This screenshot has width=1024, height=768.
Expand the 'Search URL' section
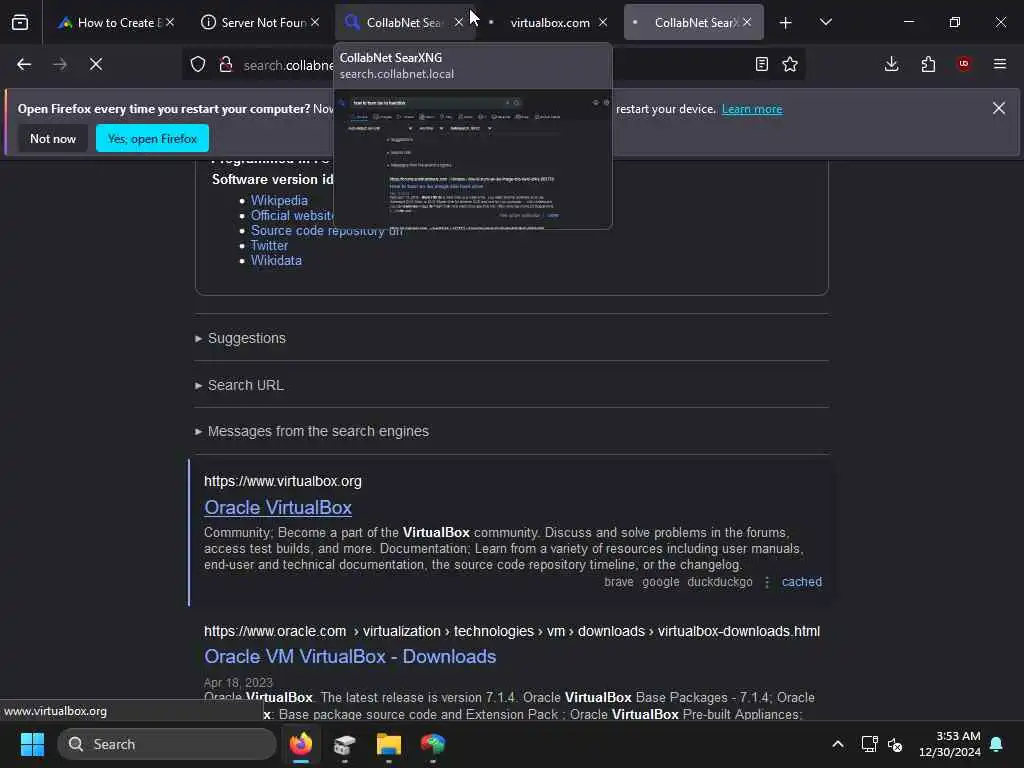click(240, 385)
